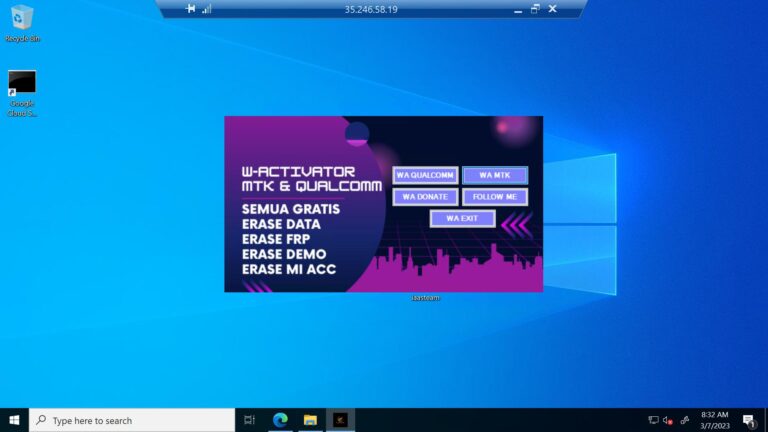This screenshot has width=768, height=432.
Task: Click the taskbar search box
Action: [x=132, y=420]
